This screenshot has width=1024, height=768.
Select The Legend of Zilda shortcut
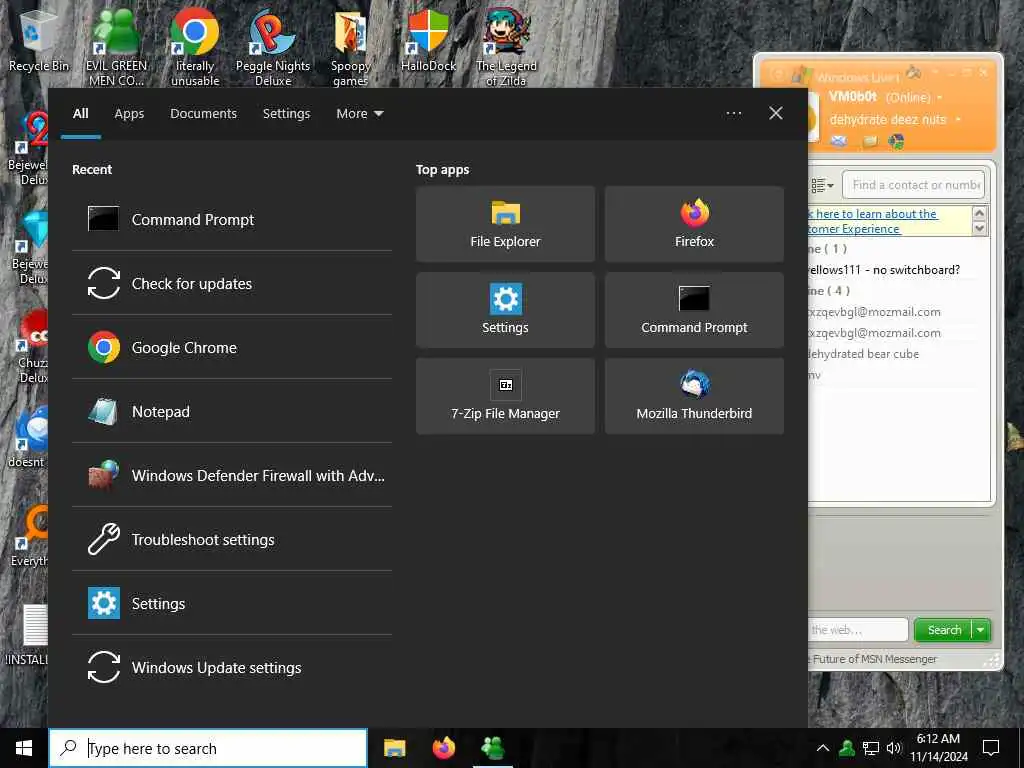506,47
